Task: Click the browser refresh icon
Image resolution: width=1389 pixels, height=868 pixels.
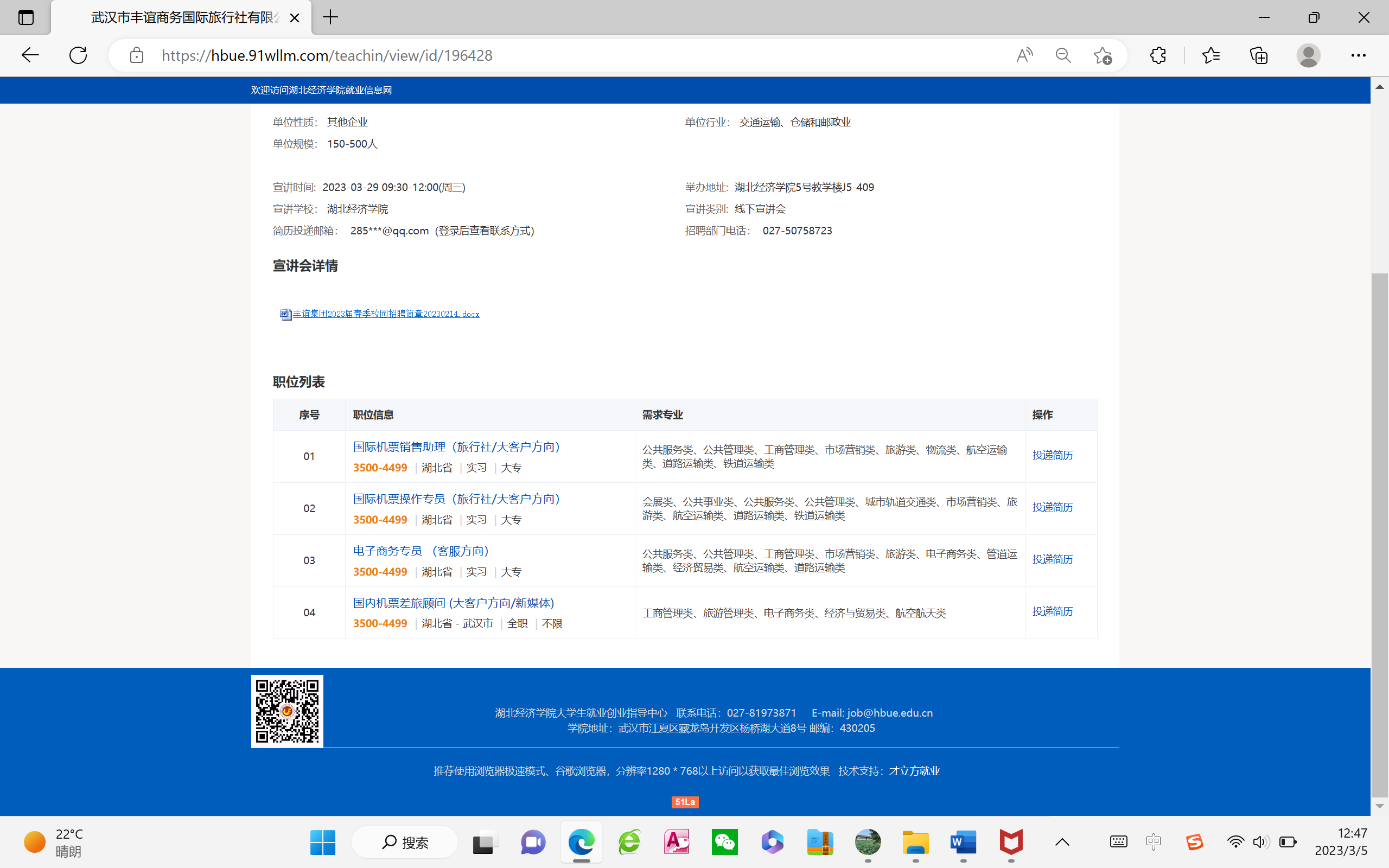Action: [x=78, y=55]
